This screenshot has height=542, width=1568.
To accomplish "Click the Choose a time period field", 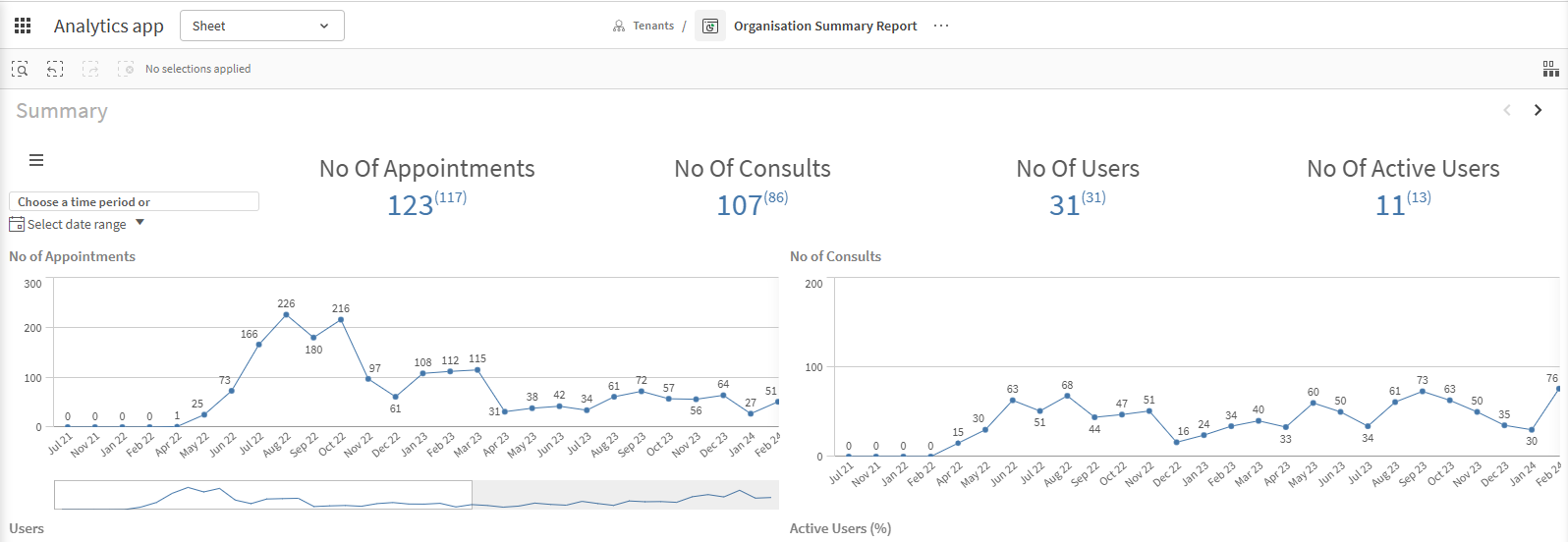I will click(134, 201).
